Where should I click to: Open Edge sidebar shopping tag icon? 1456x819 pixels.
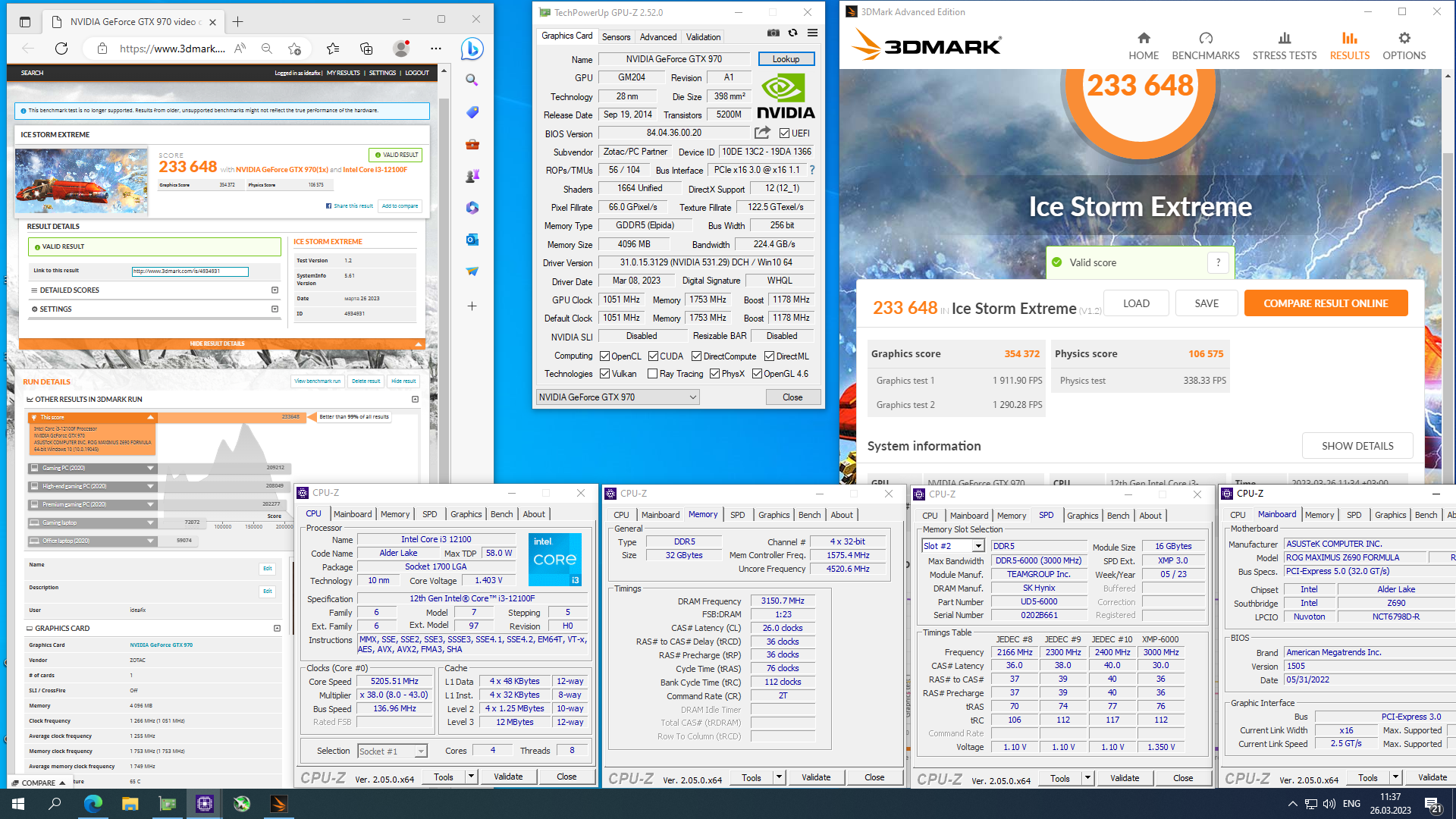472,112
